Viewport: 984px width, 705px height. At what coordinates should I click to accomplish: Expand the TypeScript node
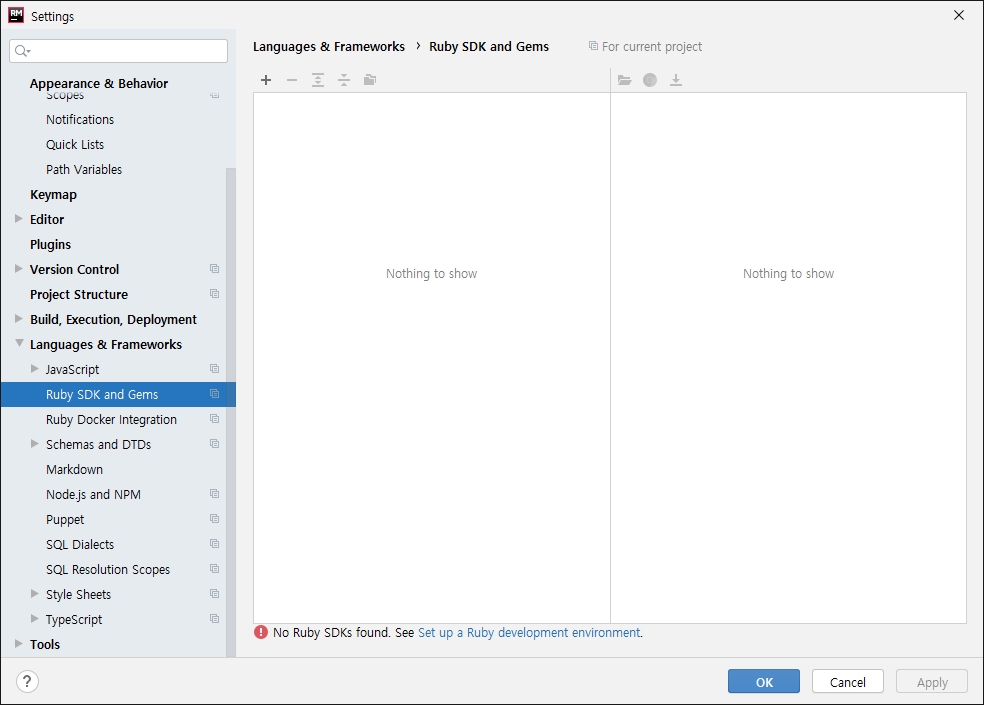click(x=35, y=619)
